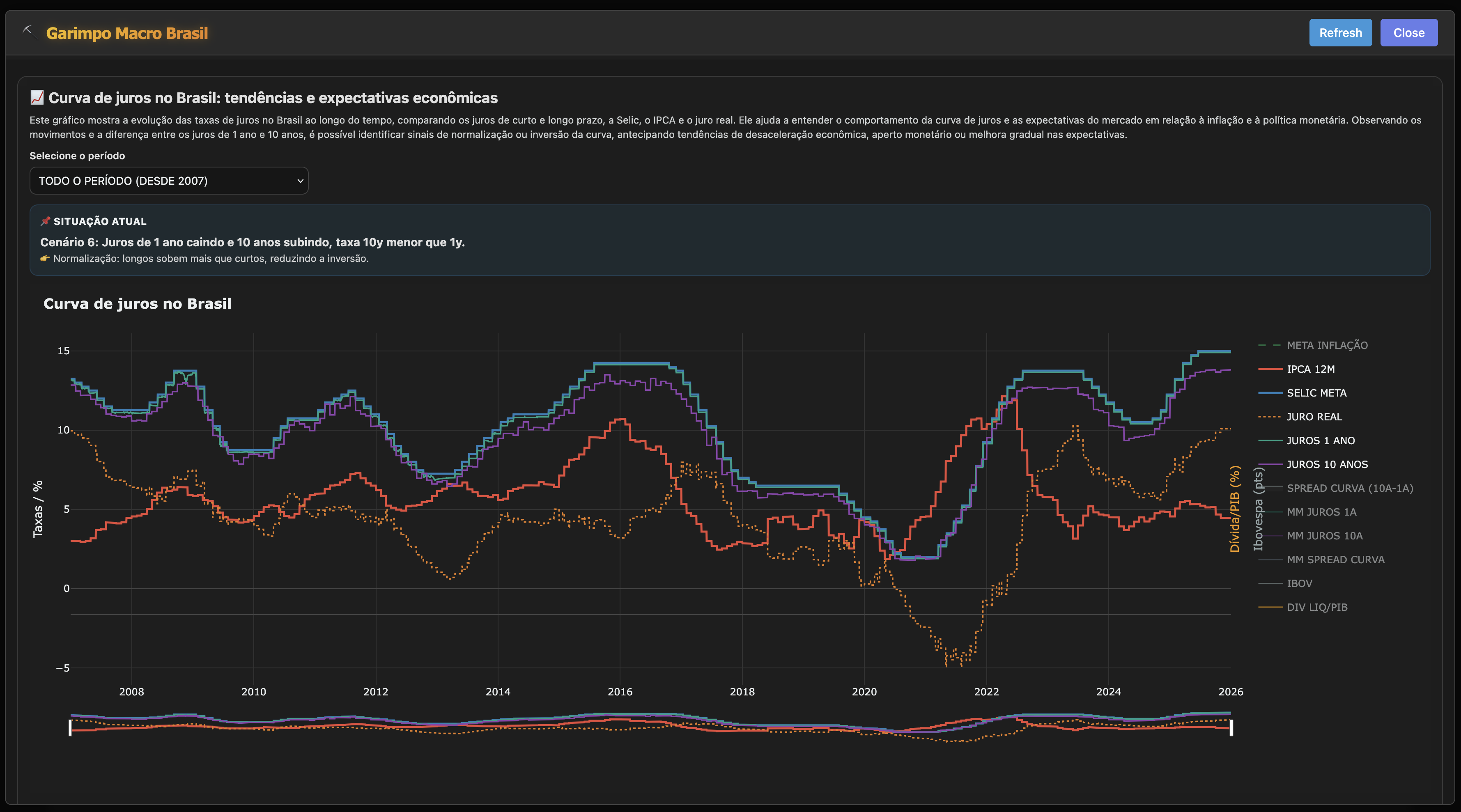Screen dimensions: 1461x812
Task: Click the right handle of the range slider
Action: pos(1231,727)
